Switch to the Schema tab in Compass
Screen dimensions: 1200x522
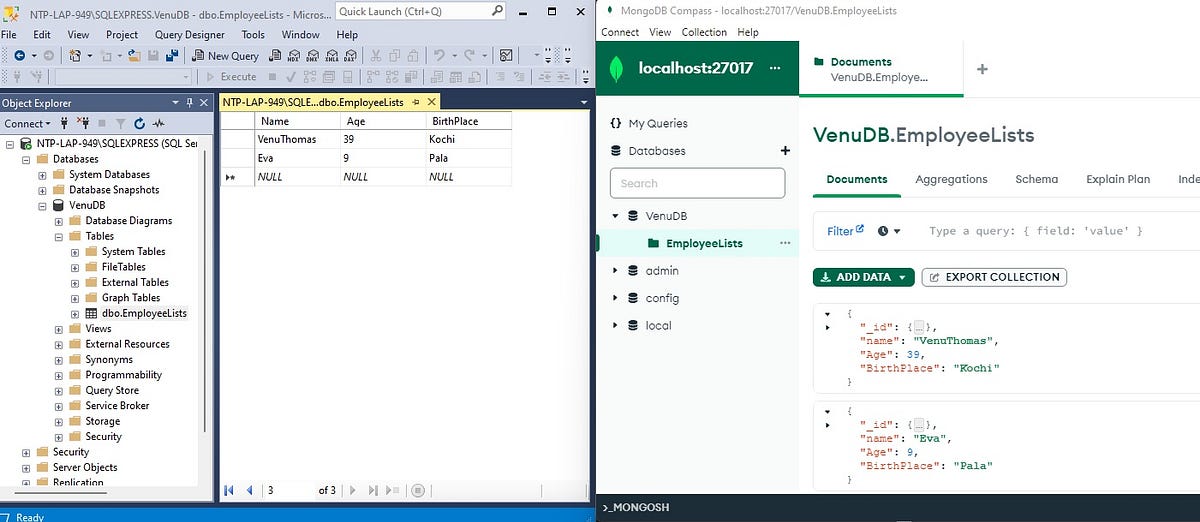click(x=1036, y=179)
